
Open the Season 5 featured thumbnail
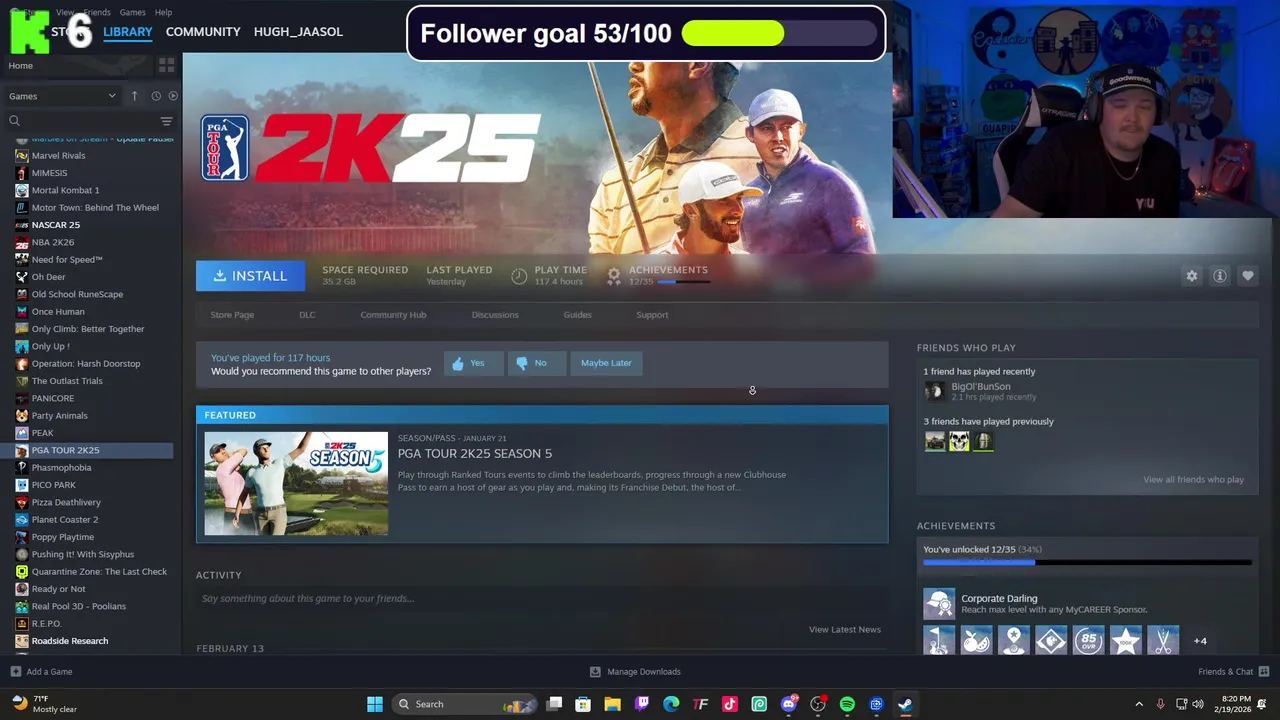point(296,483)
